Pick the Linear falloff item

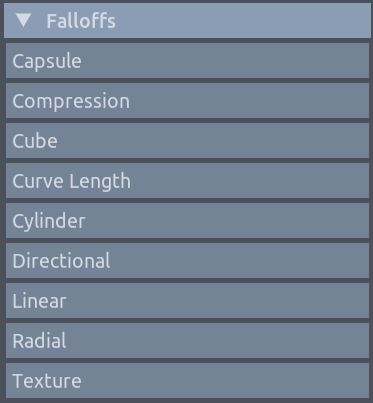coord(187,301)
